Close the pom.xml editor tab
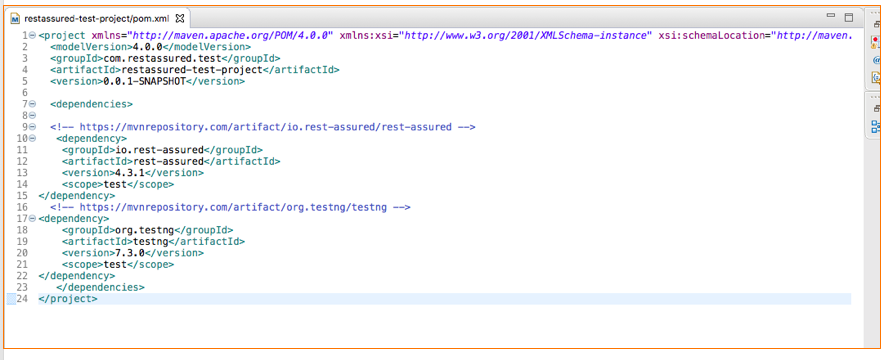 coord(180,19)
